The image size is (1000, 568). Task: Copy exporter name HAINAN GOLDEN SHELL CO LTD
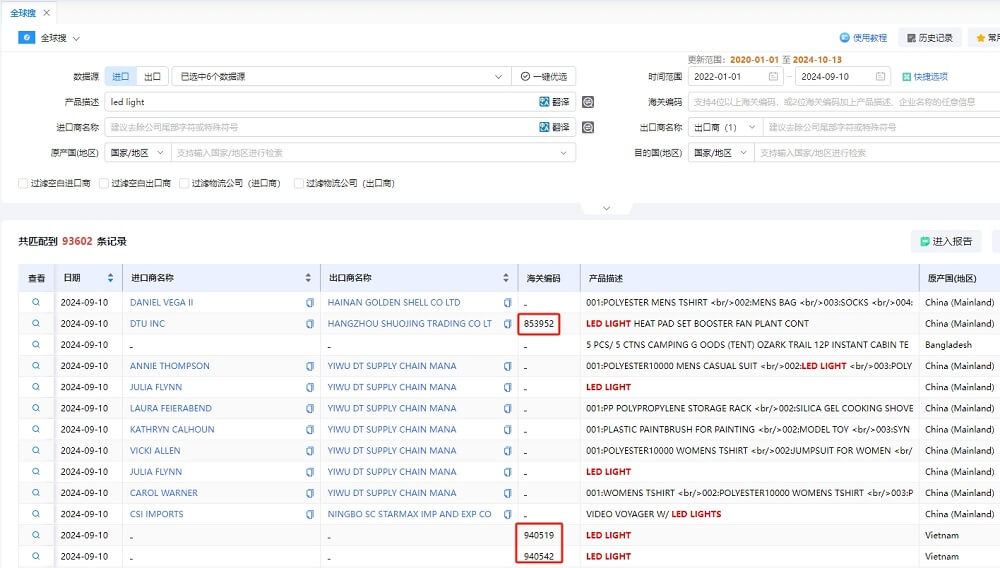[507, 303]
